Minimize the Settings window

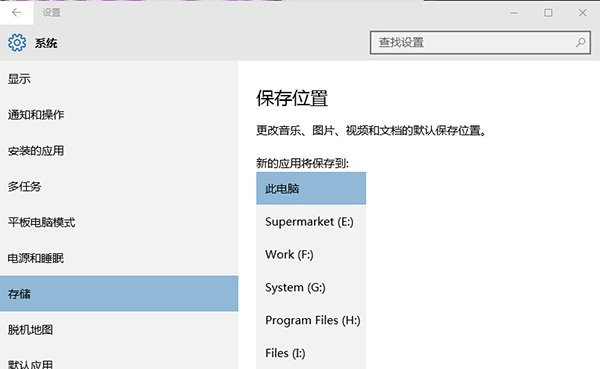tap(514, 13)
